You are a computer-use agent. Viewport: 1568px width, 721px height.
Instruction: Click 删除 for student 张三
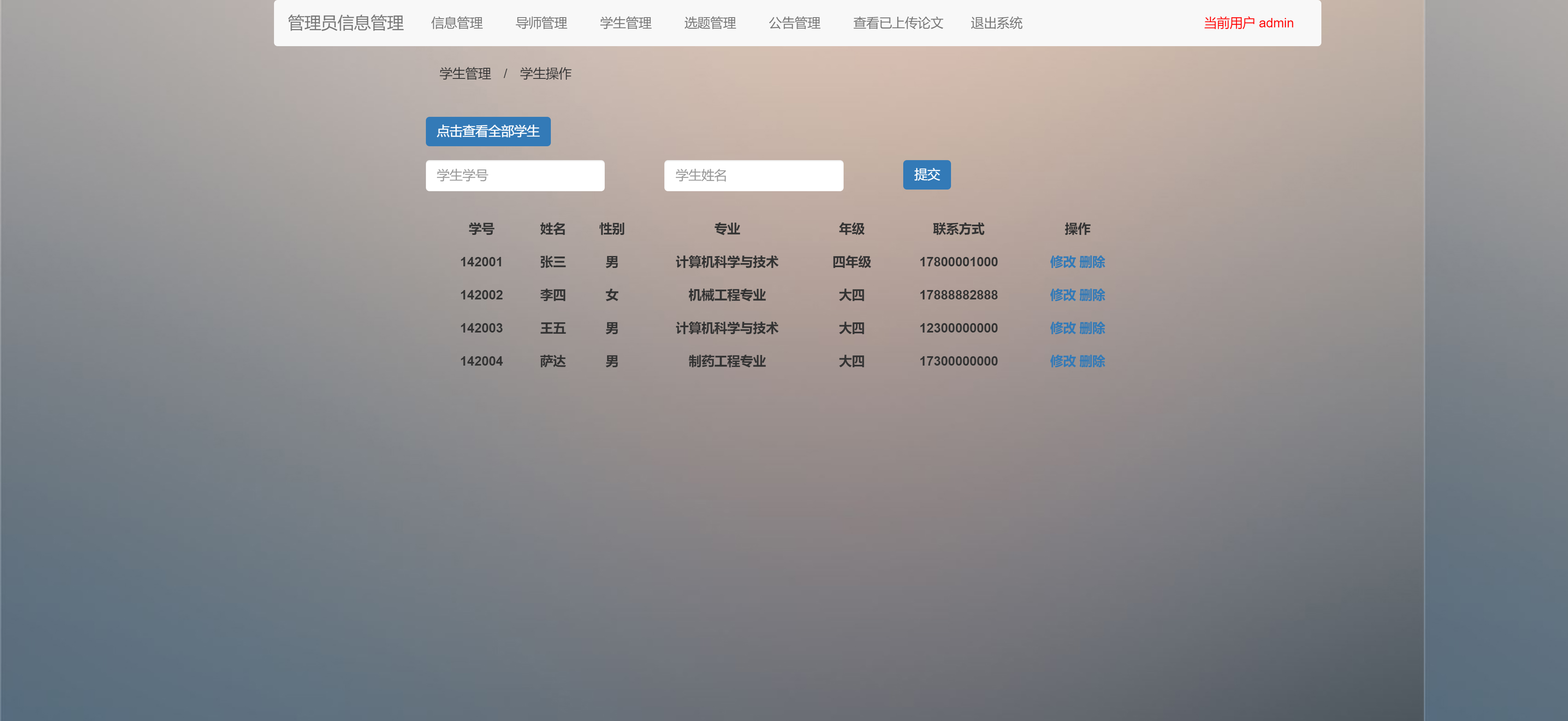[1093, 262]
